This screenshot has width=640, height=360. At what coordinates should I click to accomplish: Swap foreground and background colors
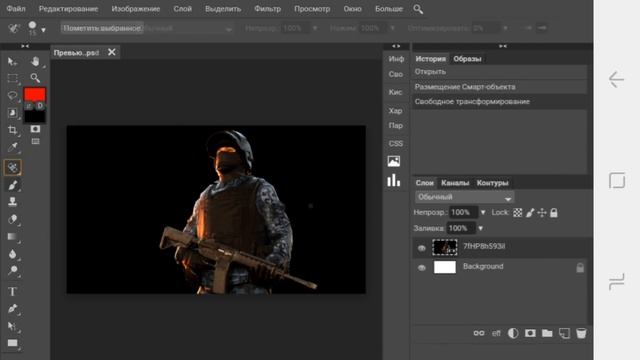click(x=28, y=106)
